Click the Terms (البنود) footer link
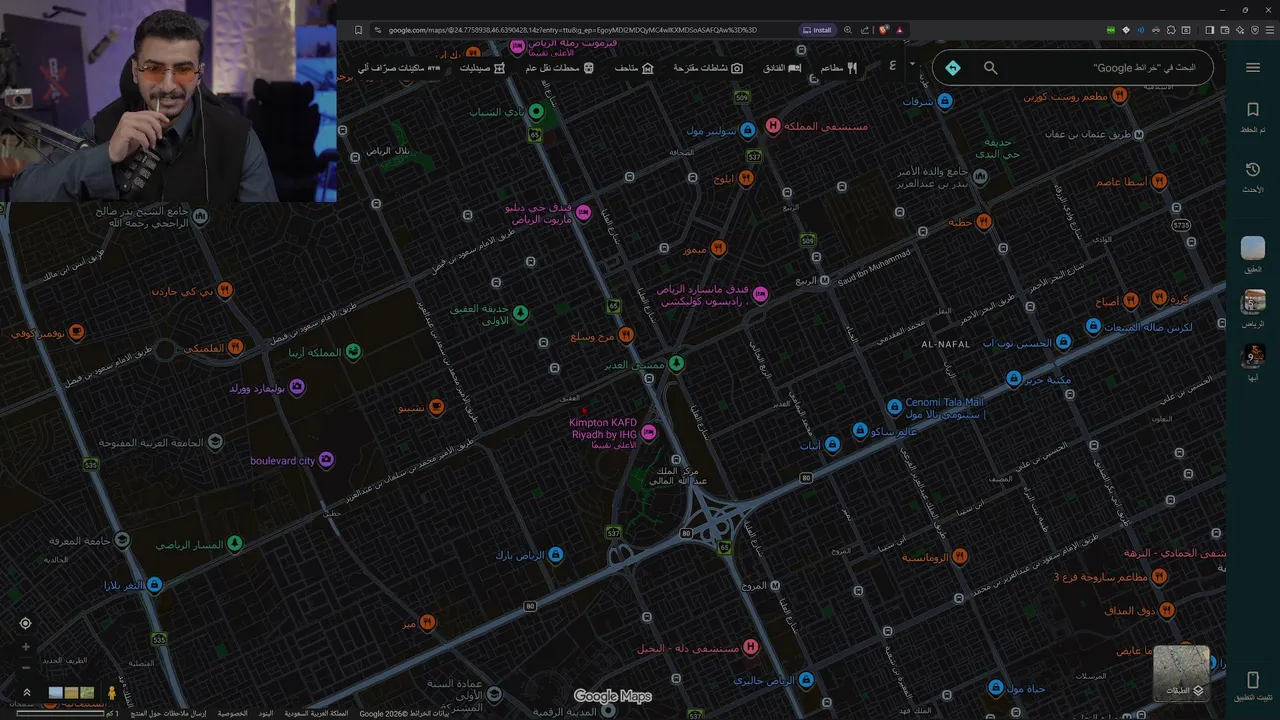This screenshot has width=1280, height=720. [266, 713]
